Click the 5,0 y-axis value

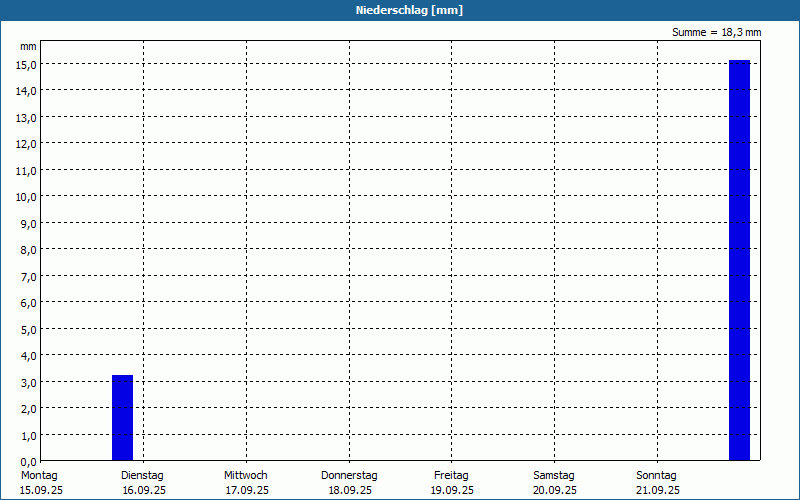(28, 330)
